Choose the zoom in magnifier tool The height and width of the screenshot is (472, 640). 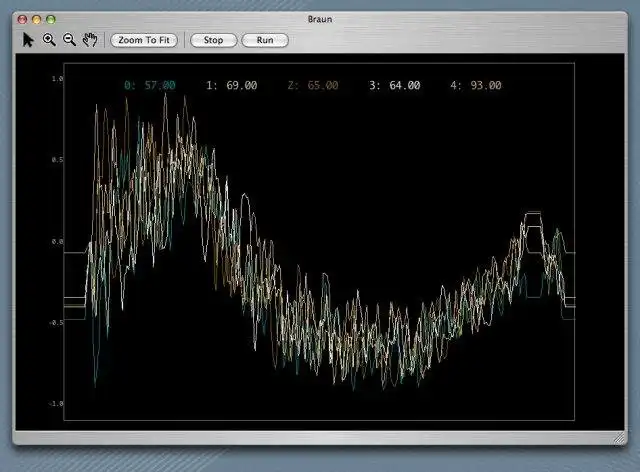[x=49, y=40]
